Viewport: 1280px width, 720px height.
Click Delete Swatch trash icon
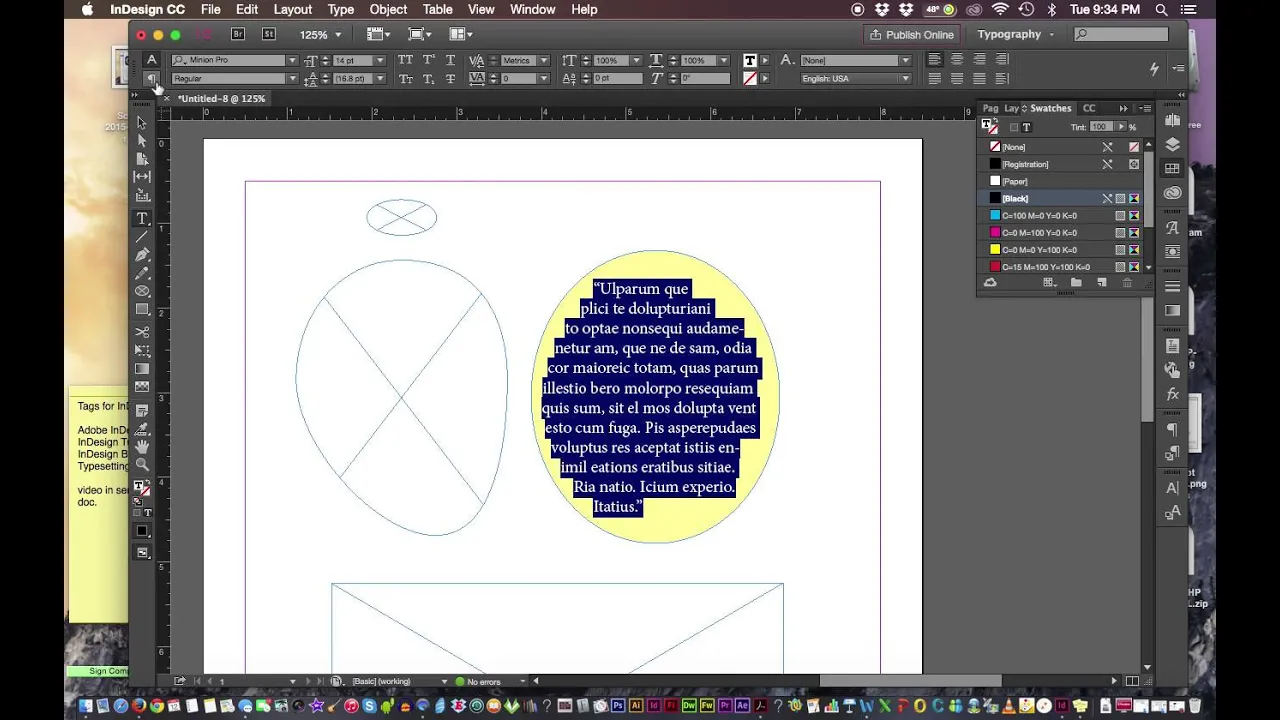click(1127, 283)
